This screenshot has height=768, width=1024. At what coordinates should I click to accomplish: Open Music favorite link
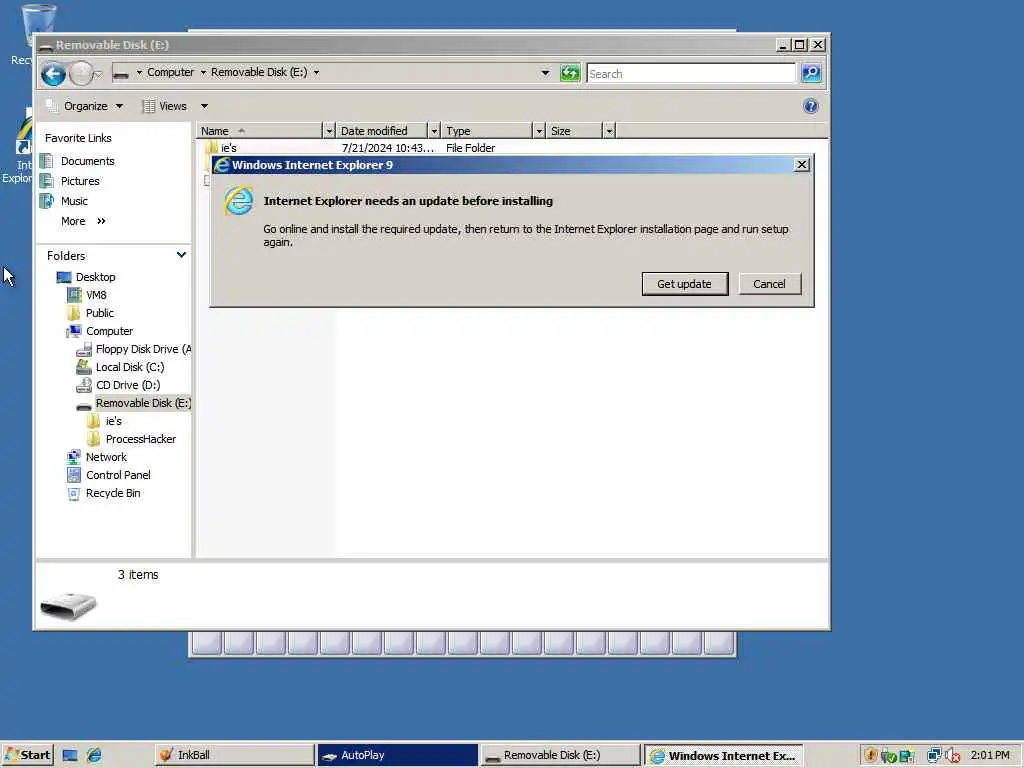pyautogui.click(x=74, y=201)
